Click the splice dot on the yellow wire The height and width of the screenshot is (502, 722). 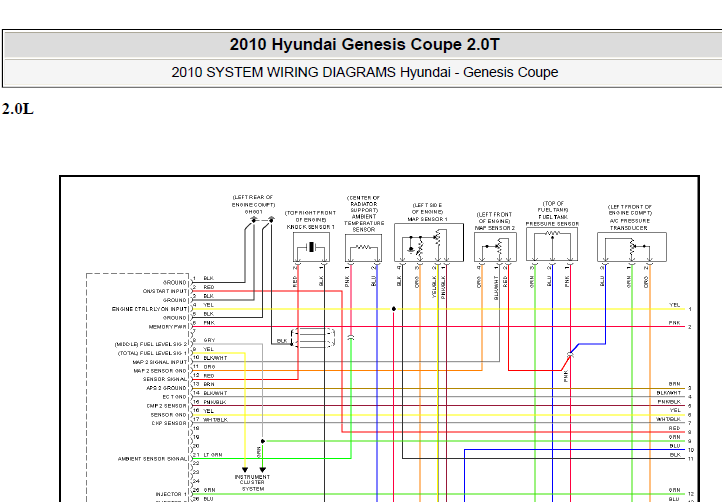coord(394,309)
